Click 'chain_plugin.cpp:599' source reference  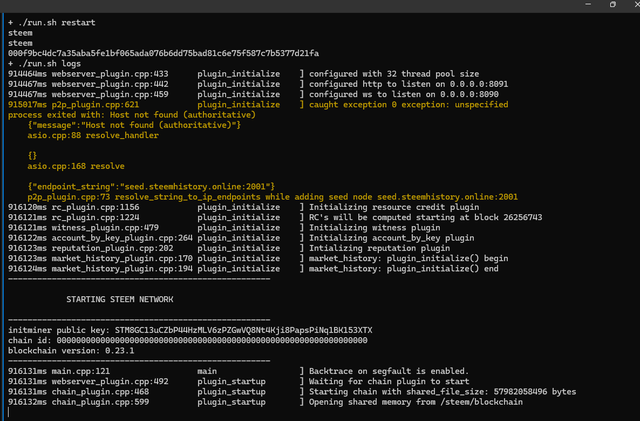tap(100, 402)
